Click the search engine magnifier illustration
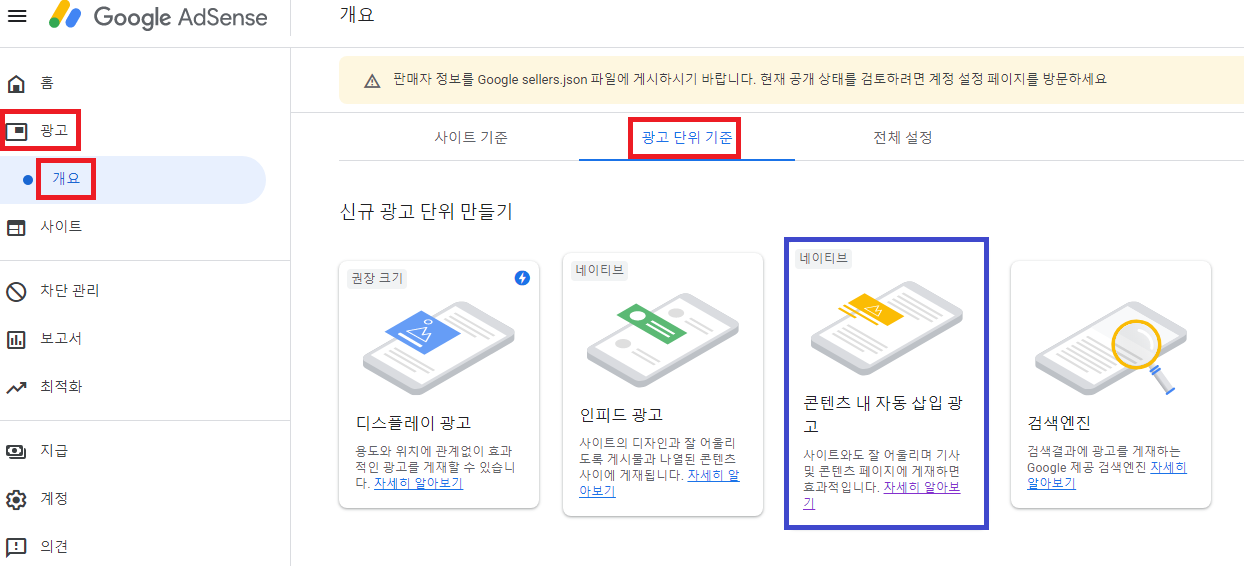1244x566 pixels. point(1110,348)
